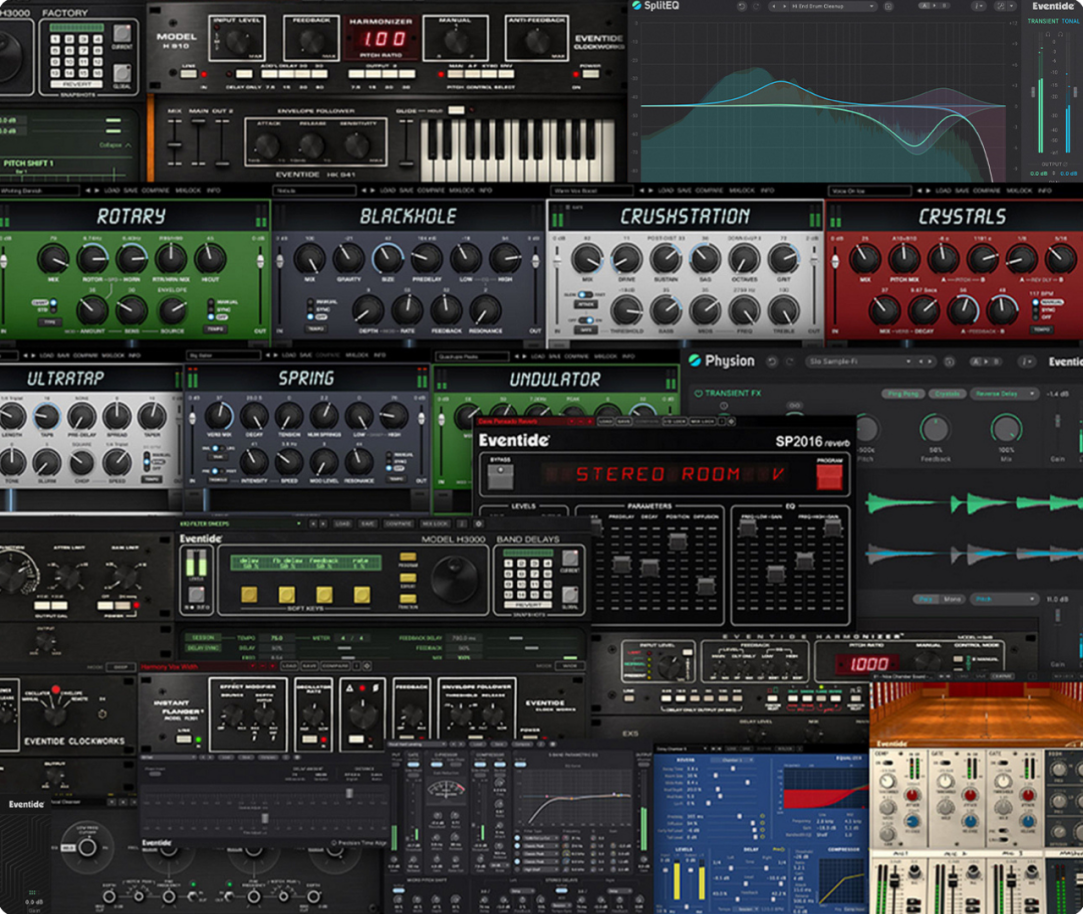The height and width of the screenshot is (914, 1083).
Task: Select next preset arrow in SplitEQ preset bar
Action: point(784,6)
